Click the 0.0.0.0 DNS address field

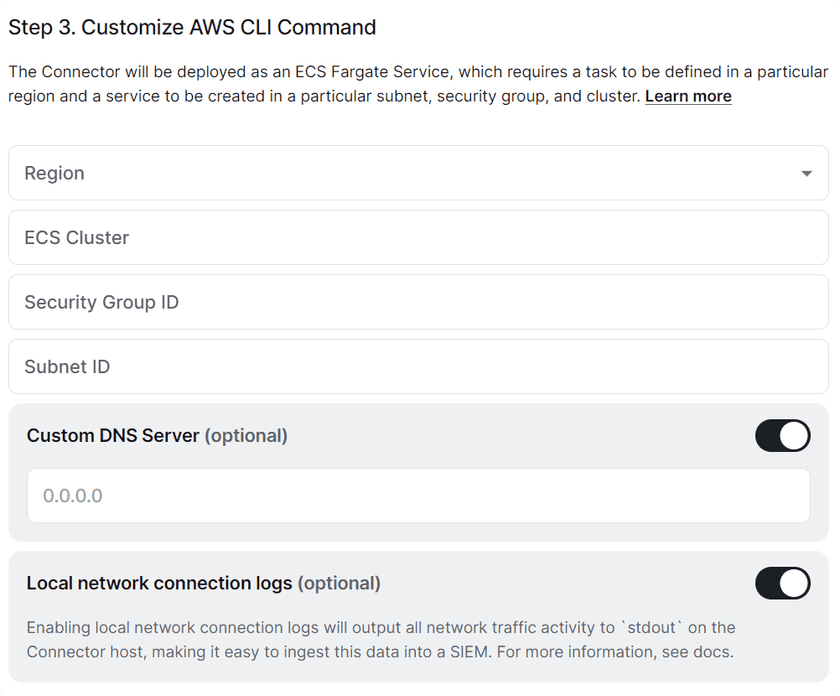(x=418, y=496)
